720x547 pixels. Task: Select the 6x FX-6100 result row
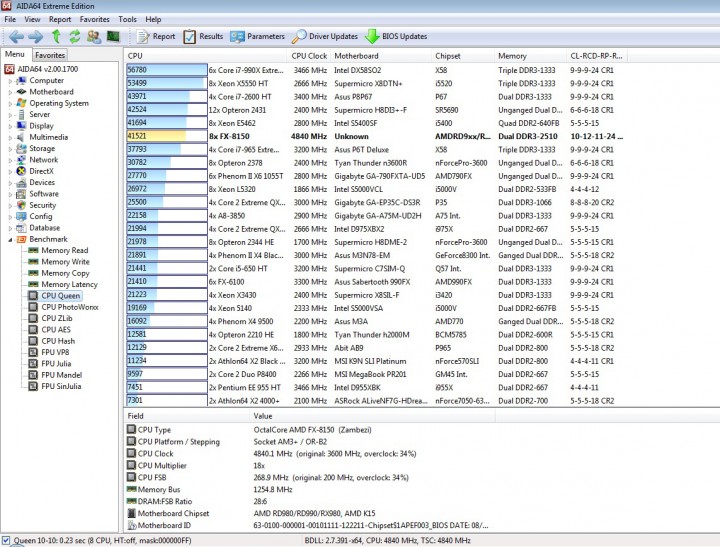coord(377,282)
